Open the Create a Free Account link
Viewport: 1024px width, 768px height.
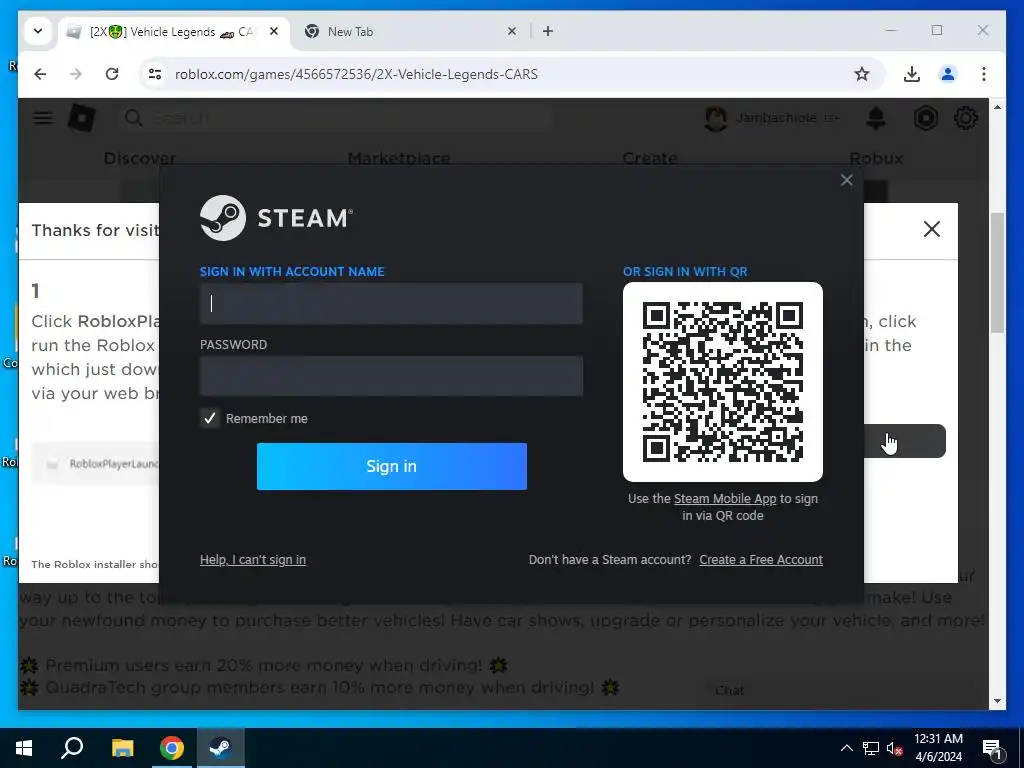[761, 560]
